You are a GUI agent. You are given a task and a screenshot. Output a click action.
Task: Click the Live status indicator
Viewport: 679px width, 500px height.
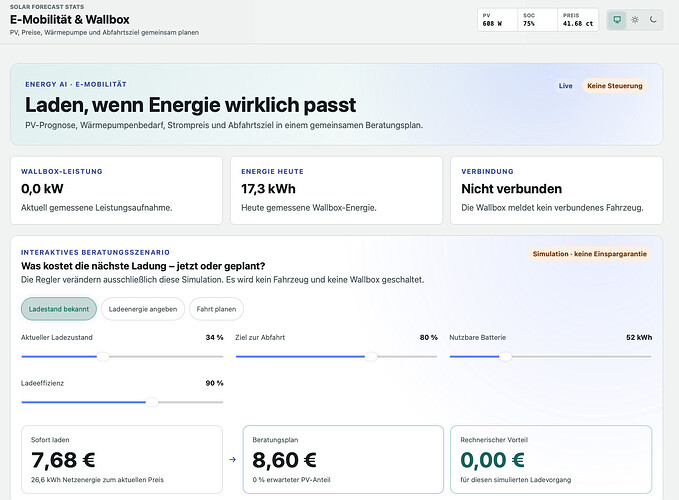pyautogui.click(x=566, y=86)
